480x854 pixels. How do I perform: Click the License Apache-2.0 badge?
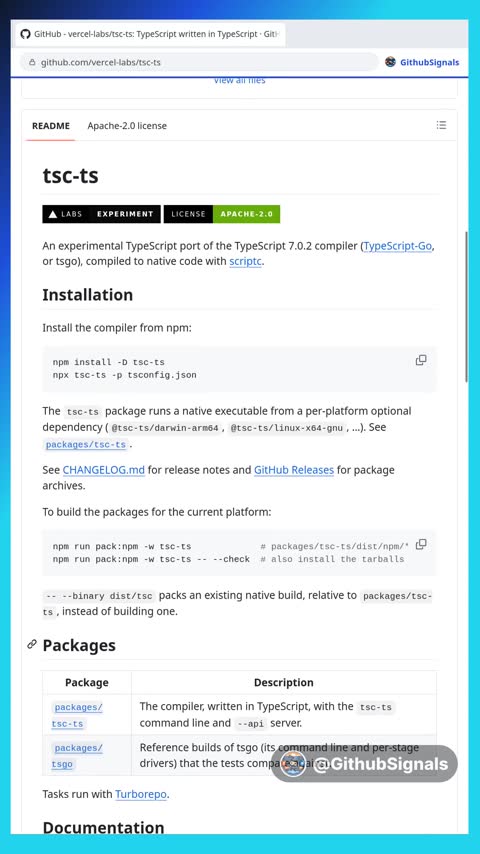[x=222, y=214]
